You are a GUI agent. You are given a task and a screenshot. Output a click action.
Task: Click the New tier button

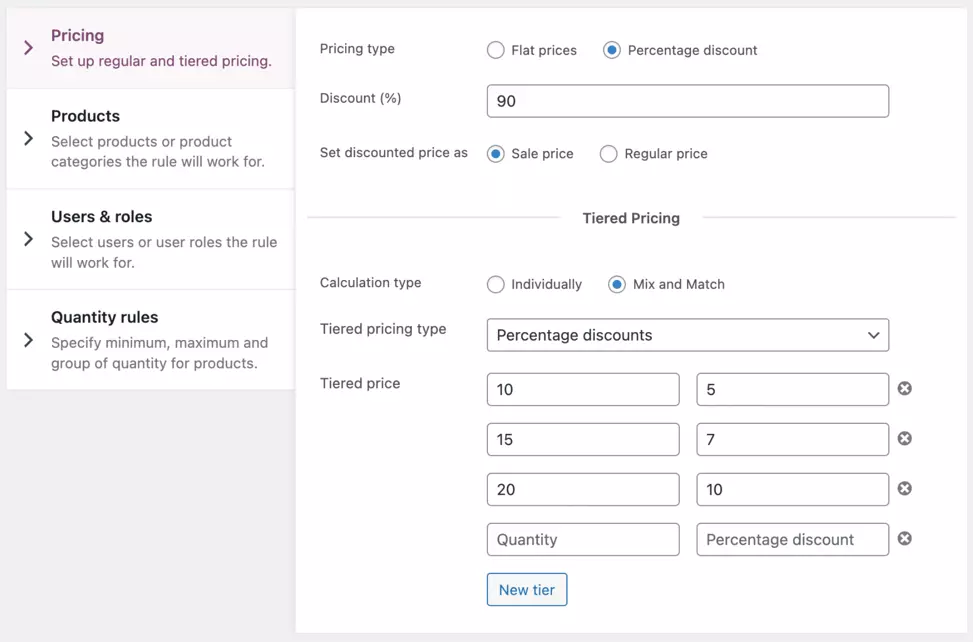[527, 589]
